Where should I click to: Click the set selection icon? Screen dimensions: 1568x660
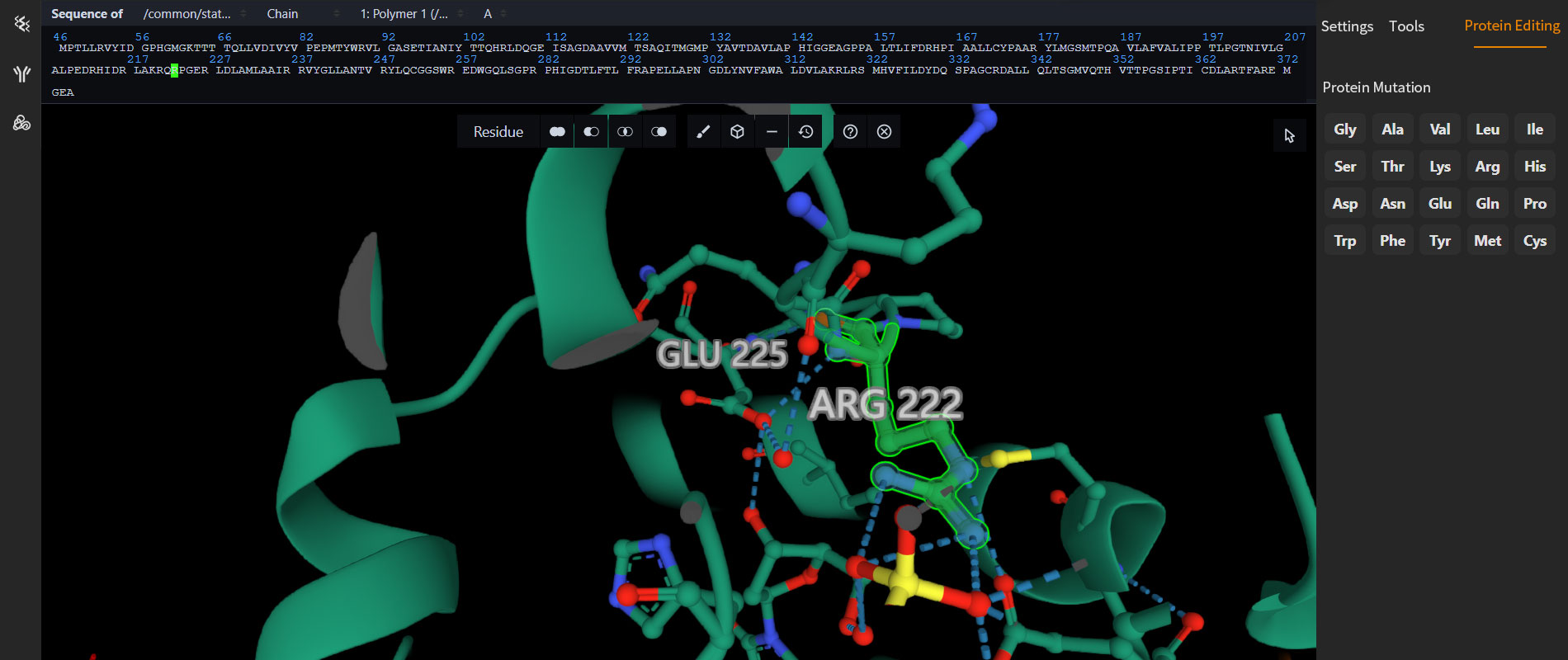pos(659,132)
